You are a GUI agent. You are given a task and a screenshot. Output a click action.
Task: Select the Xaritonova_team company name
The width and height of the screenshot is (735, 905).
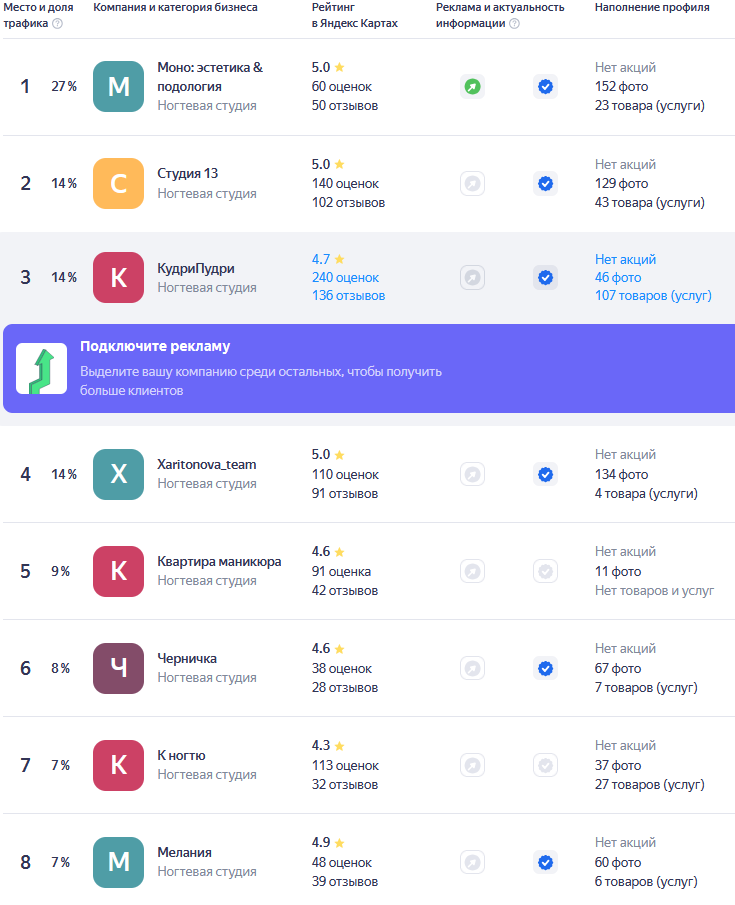207,464
